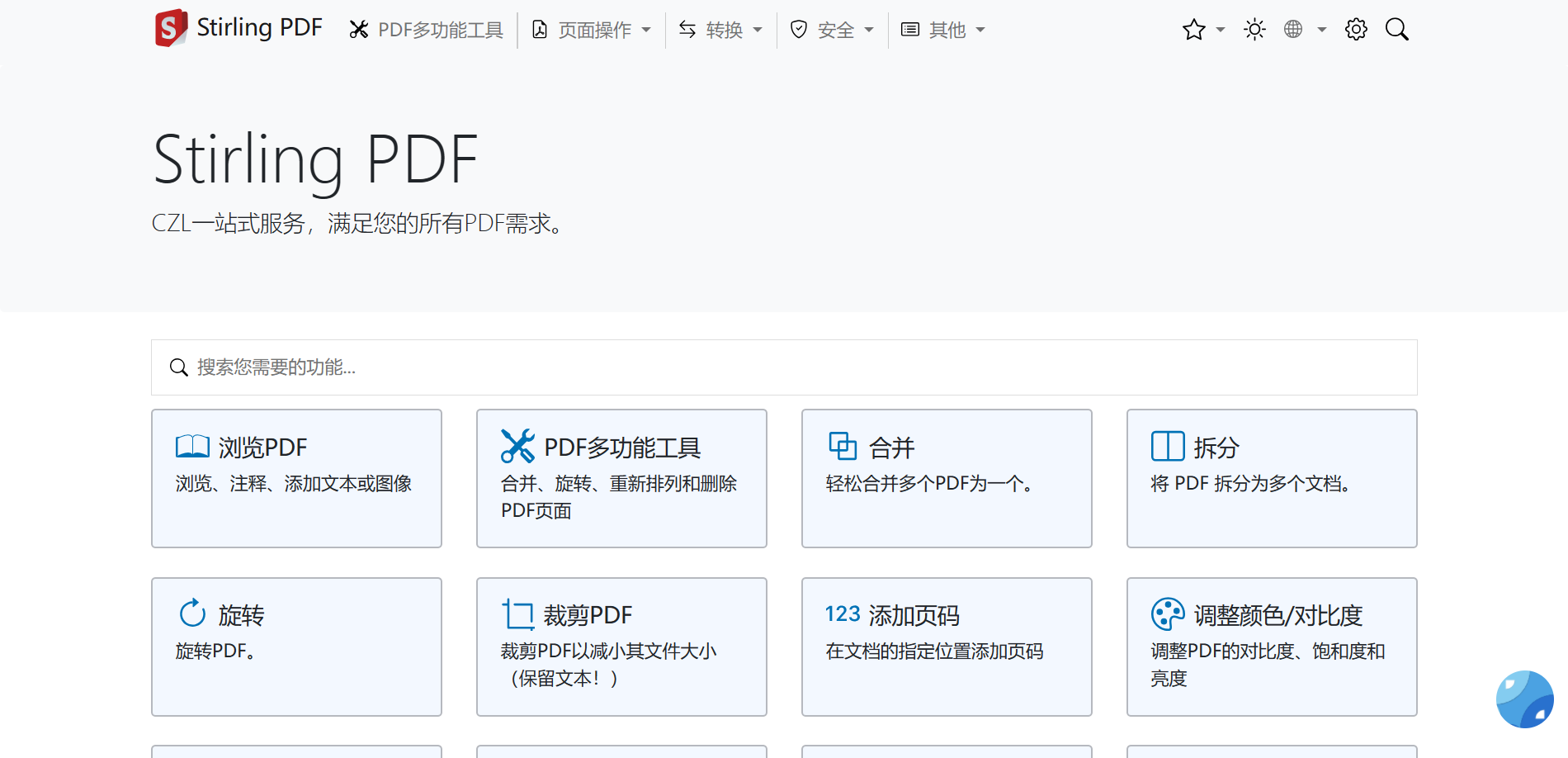The width and height of the screenshot is (1568, 758).
Task: Open the 安全 menu
Action: tap(832, 31)
